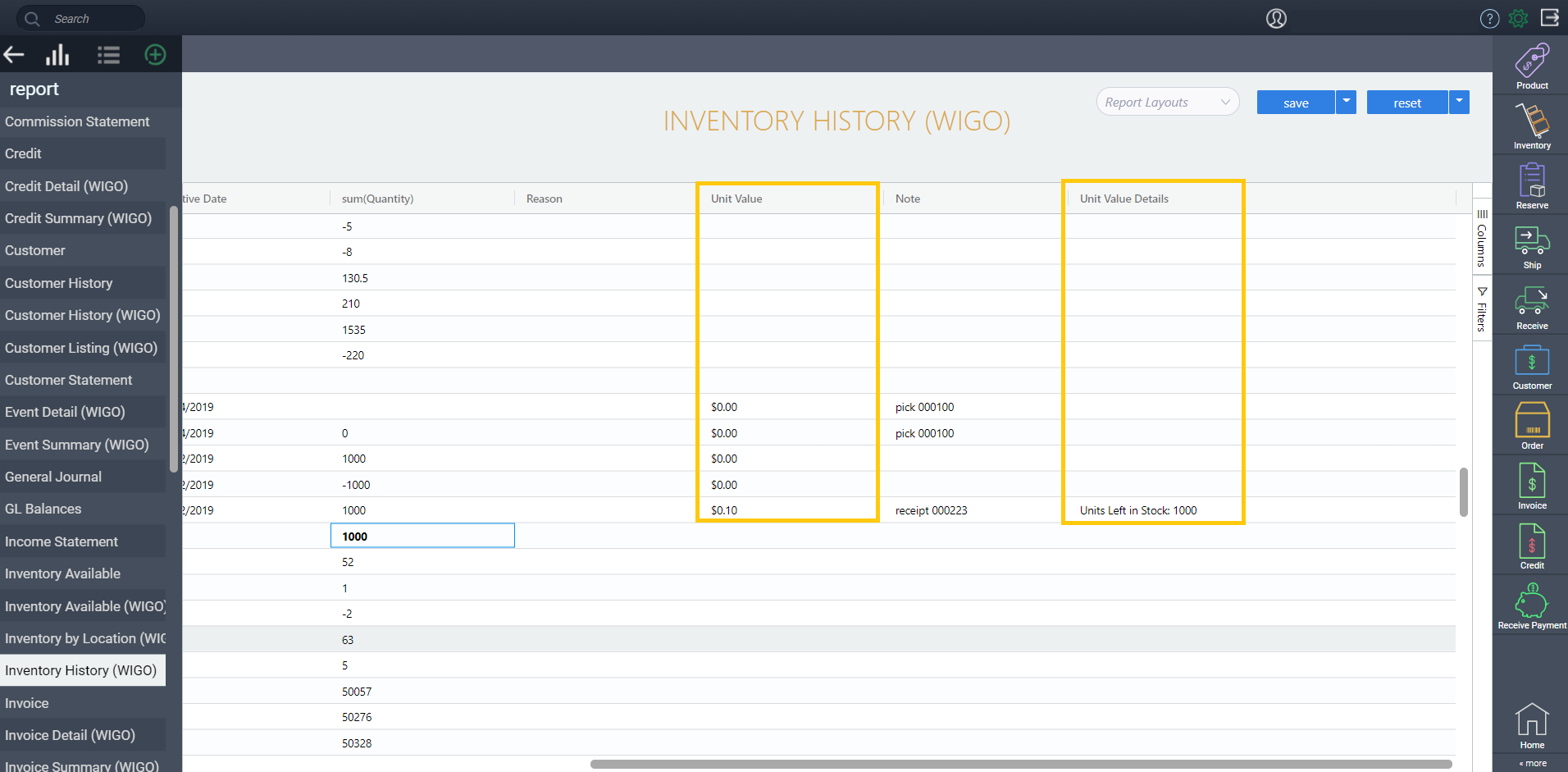Open the Customer module icon
This screenshot has height=772, width=1568.
1532,368
